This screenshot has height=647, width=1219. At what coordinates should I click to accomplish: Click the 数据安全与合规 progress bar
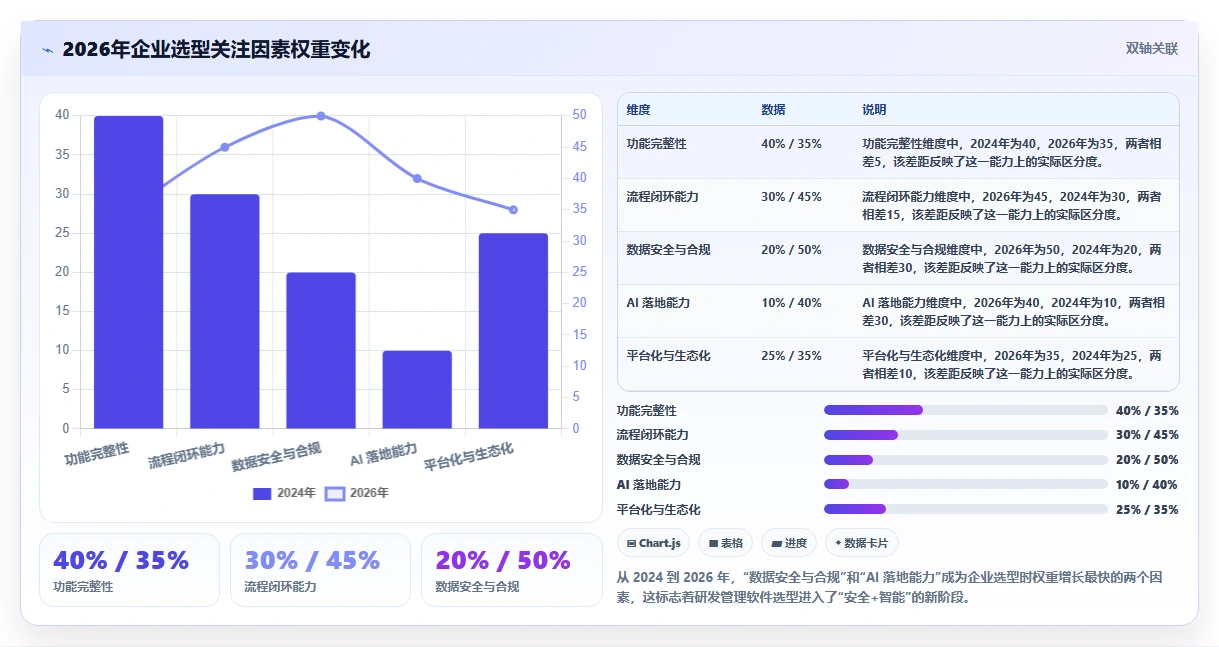click(x=966, y=460)
